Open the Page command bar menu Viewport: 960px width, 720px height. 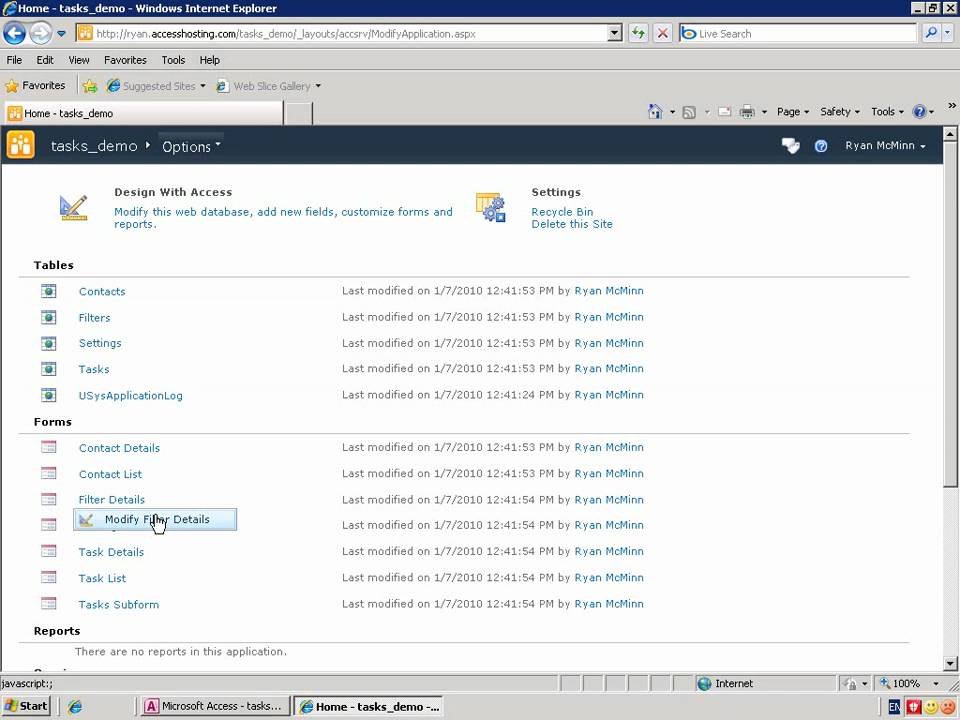point(793,111)
